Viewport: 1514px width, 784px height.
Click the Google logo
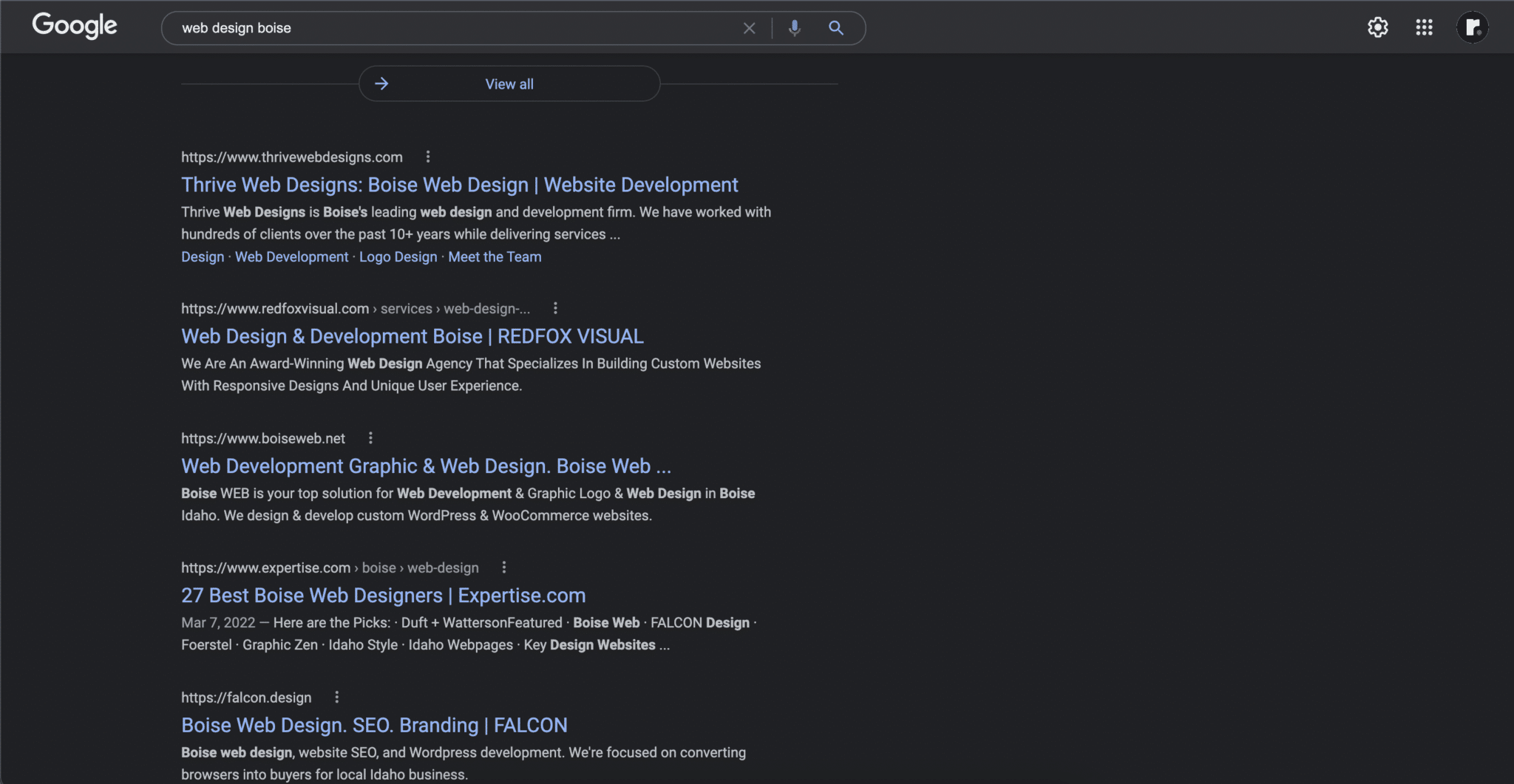point(74,26)
